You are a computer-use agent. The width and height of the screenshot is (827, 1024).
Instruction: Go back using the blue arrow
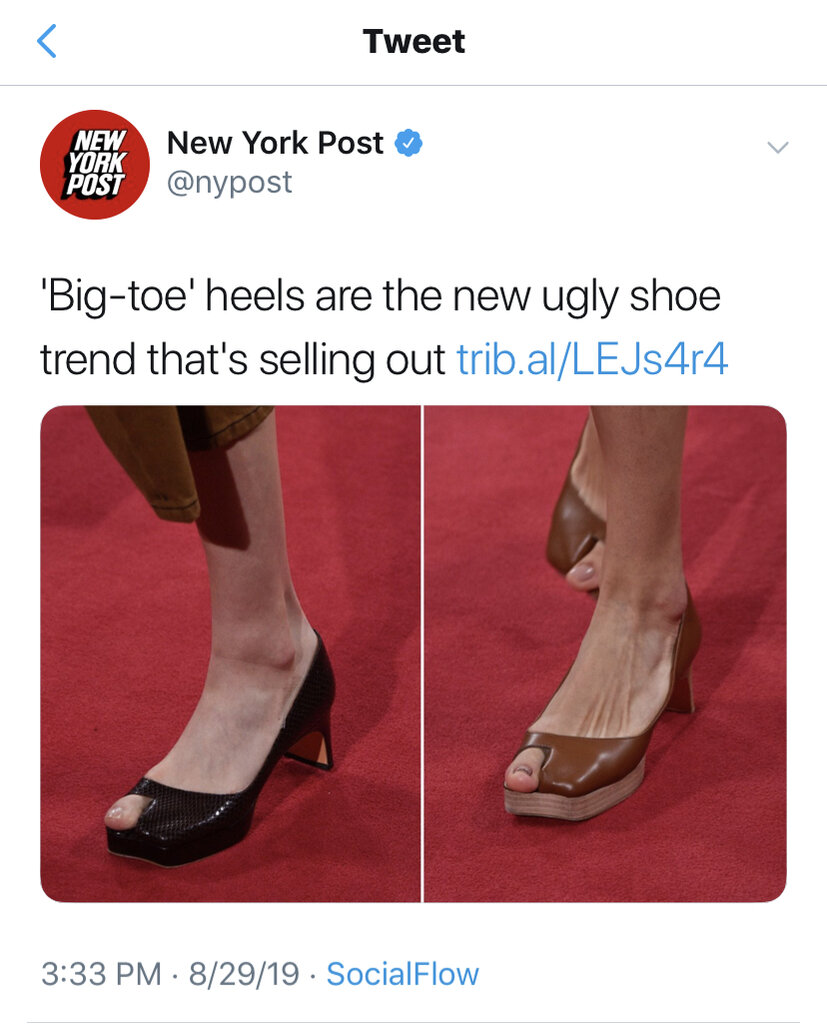pyautogui.click(x=46, y=41)
